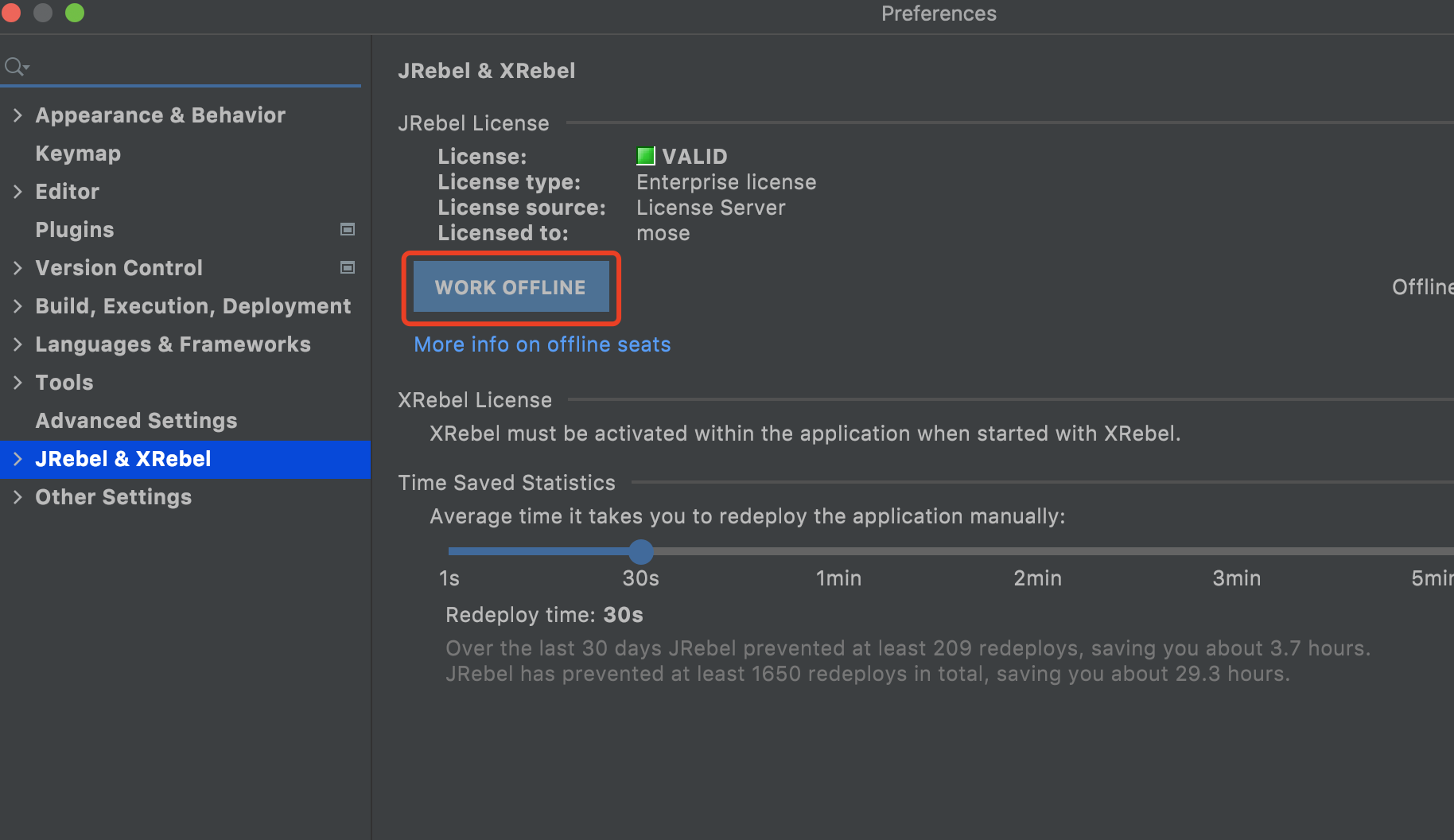Click the project-level icon beside Plugins

pos(348,229)
